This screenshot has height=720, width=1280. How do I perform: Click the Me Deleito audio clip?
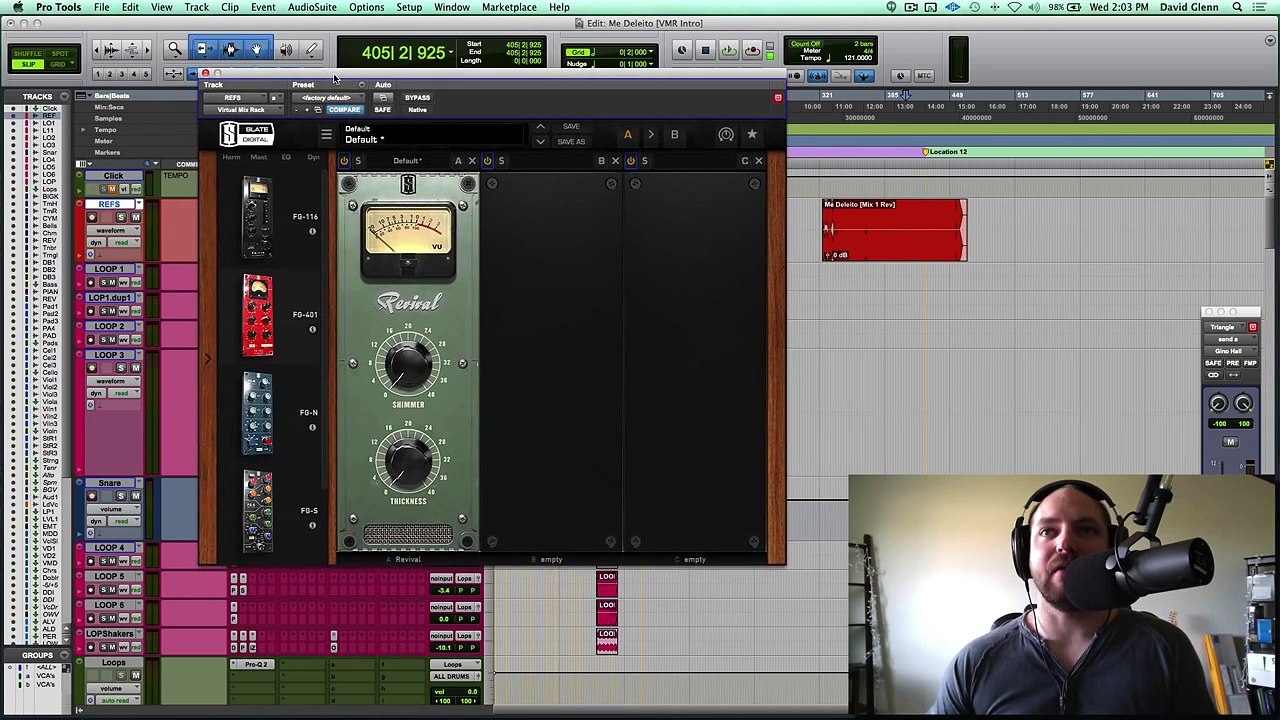point(895,230)
